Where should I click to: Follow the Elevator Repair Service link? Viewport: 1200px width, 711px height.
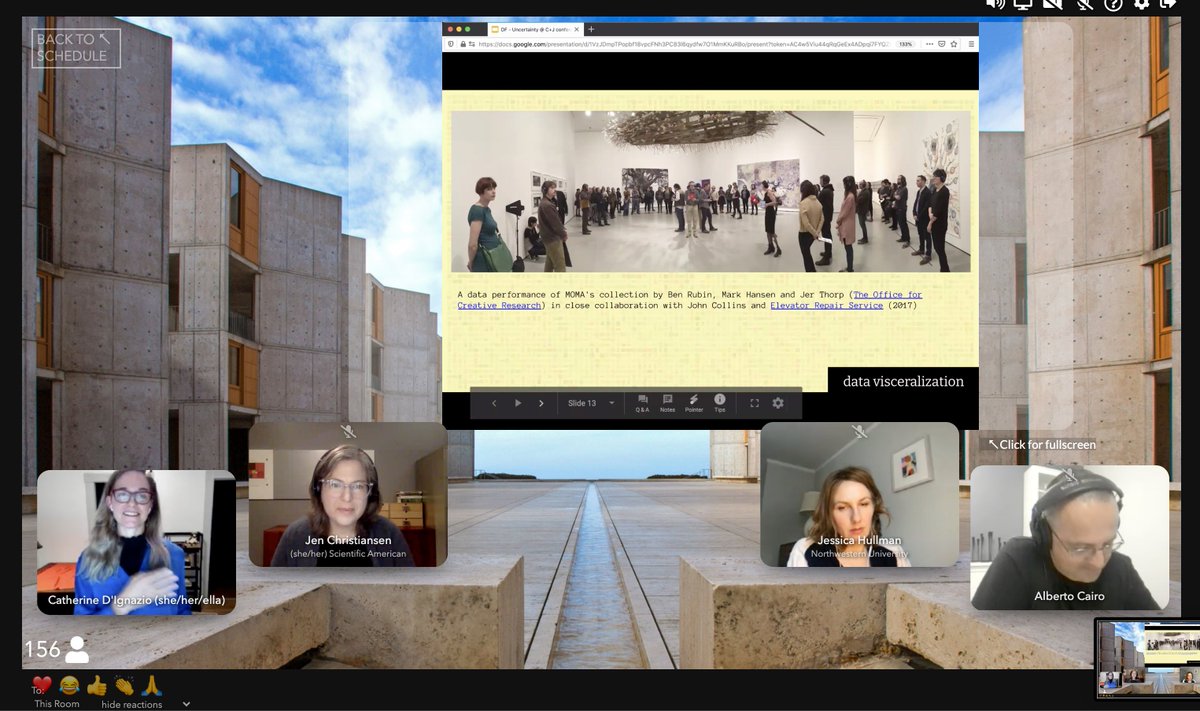[827, 305]
